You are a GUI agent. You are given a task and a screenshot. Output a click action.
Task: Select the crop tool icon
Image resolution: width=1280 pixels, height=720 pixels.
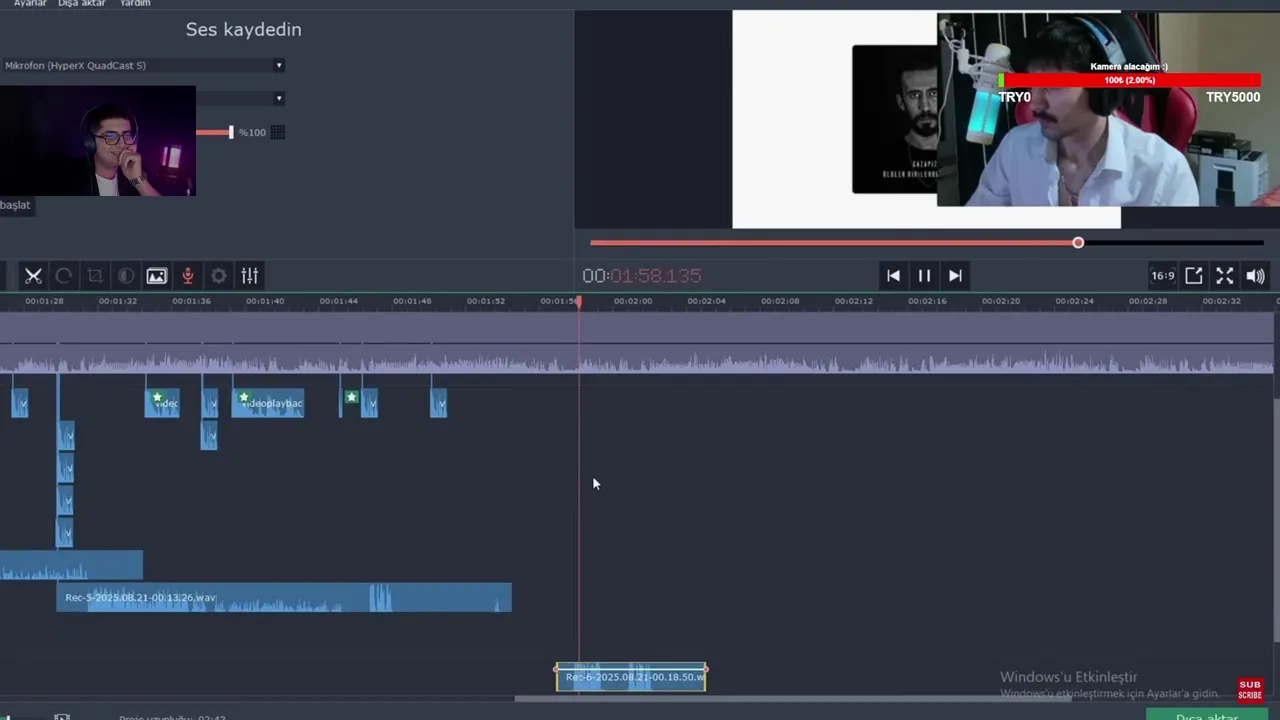(x=95, y=276)
